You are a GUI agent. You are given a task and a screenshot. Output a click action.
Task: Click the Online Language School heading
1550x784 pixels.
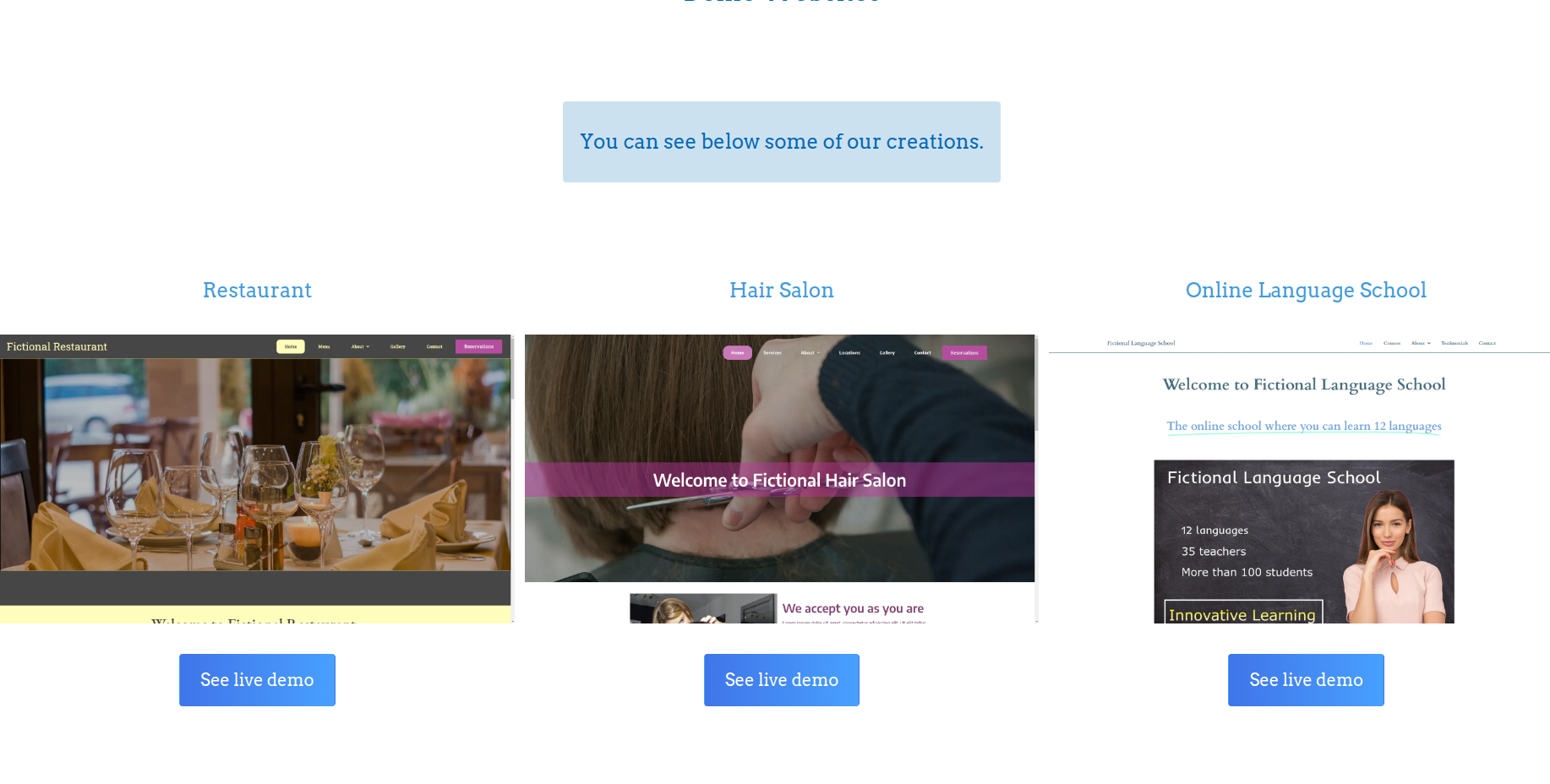click(1306, 290)
